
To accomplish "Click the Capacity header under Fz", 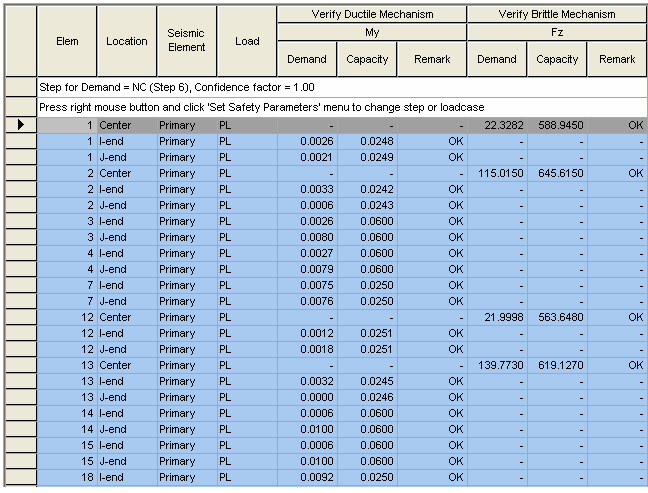I will [557, 59].
